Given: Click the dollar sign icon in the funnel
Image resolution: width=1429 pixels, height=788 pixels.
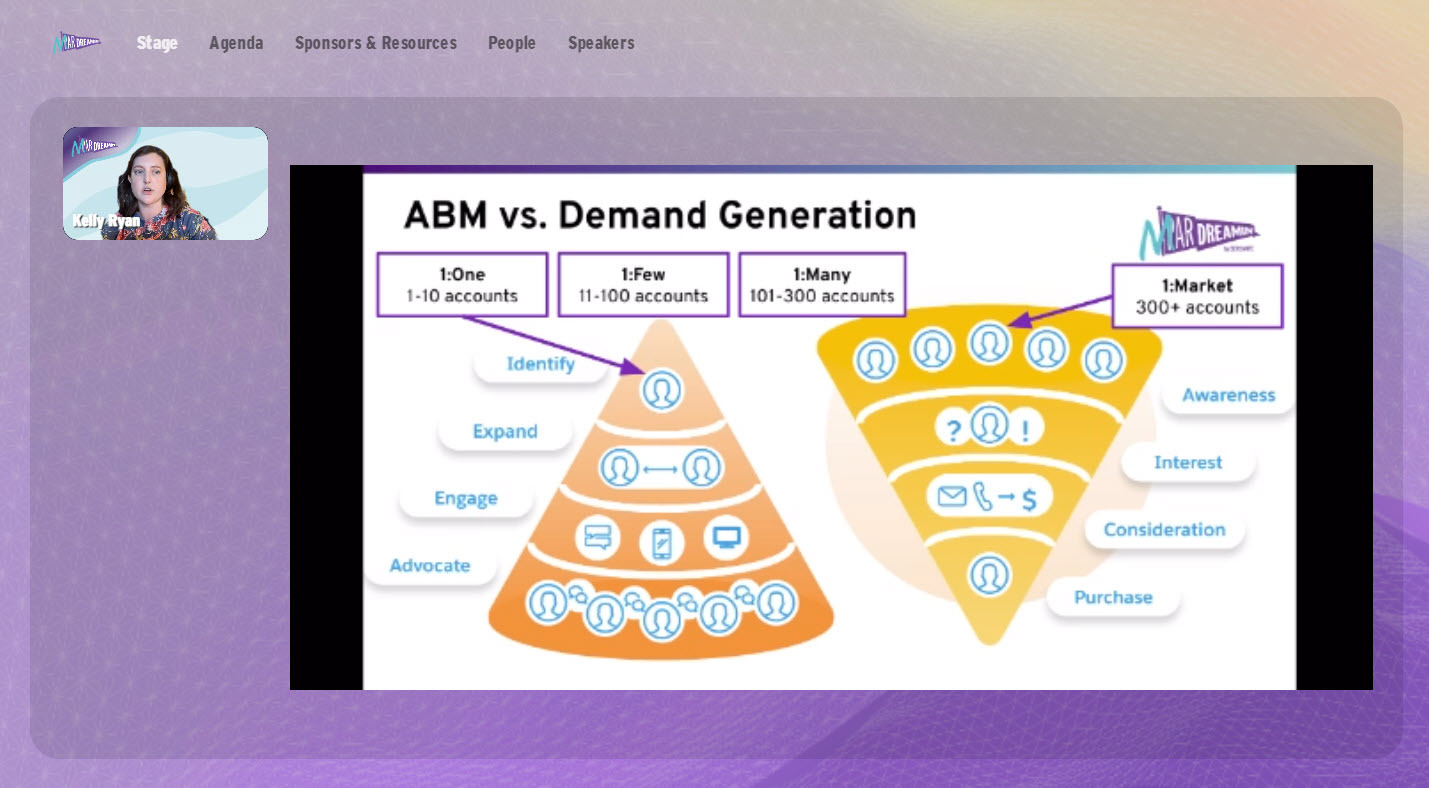Looking at the screenshot, I should (x=1029, y=497).
